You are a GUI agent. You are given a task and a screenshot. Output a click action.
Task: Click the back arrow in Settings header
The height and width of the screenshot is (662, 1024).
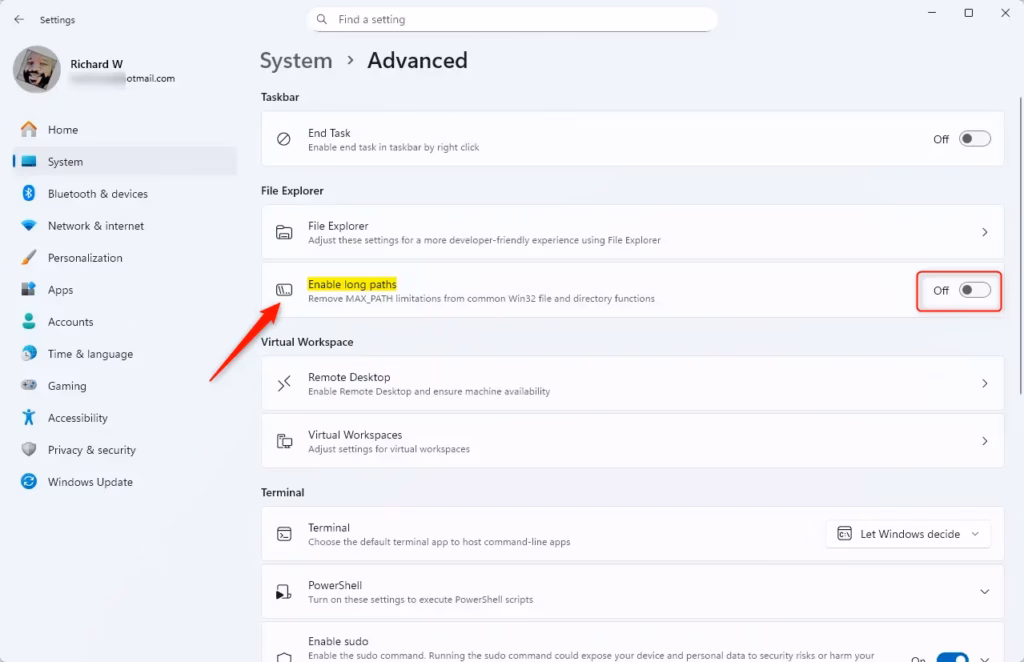pyautogui.click(x=19, y=20)
